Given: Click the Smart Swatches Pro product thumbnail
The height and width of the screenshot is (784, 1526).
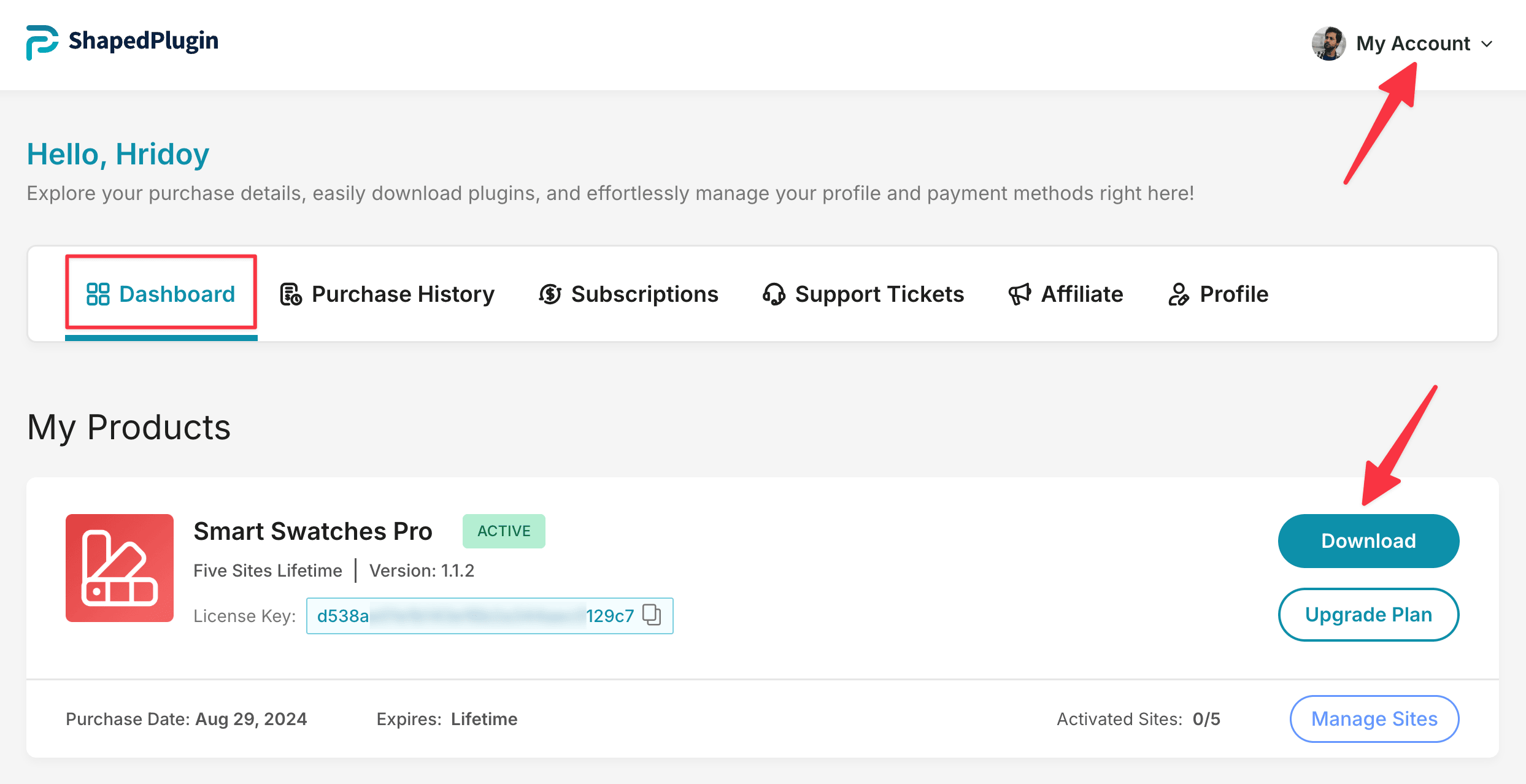Looking at the screenshot, I should click(x=120, y=568).
